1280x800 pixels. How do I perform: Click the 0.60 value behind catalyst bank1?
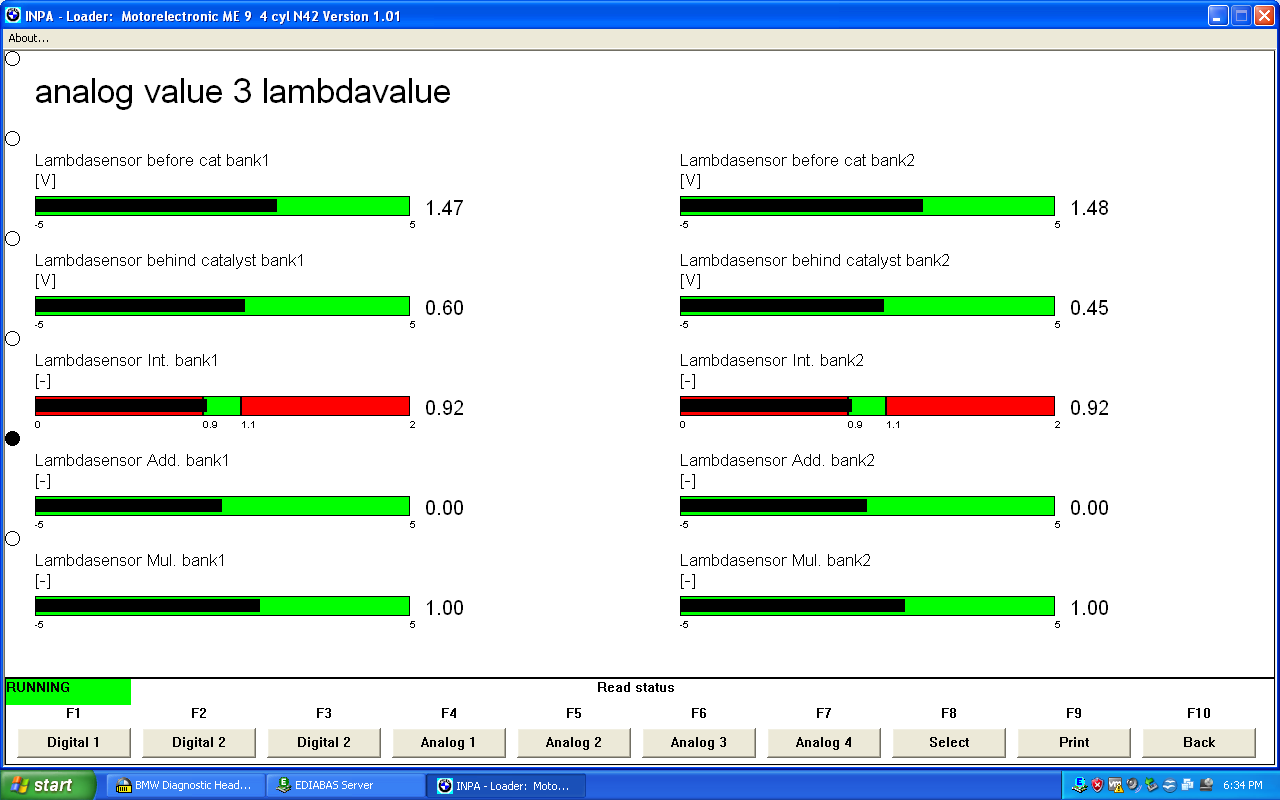(445, 308)
